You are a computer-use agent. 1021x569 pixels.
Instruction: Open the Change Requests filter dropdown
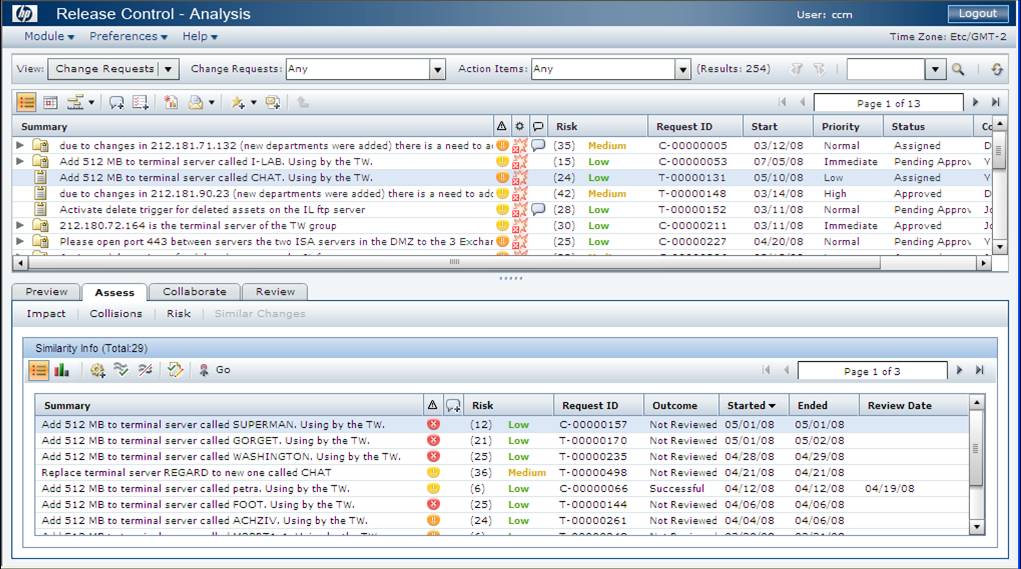(x=438, y=69)
